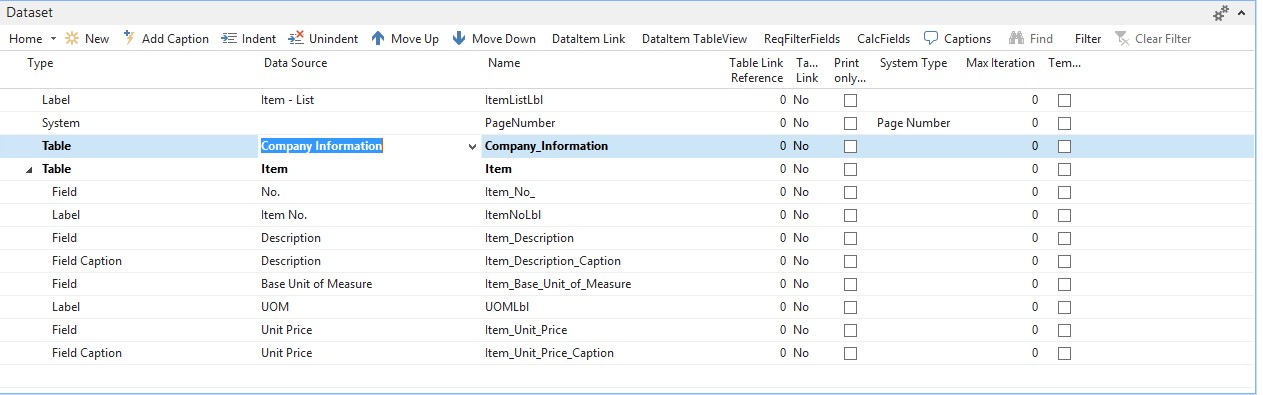Open the Dataset customize gear icon

tap(1221, 13)
